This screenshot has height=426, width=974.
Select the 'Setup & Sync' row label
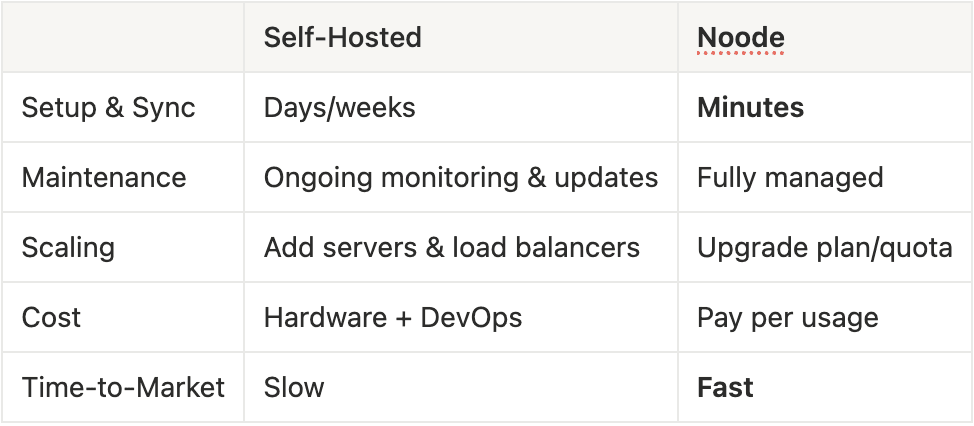tap(108, 108)
